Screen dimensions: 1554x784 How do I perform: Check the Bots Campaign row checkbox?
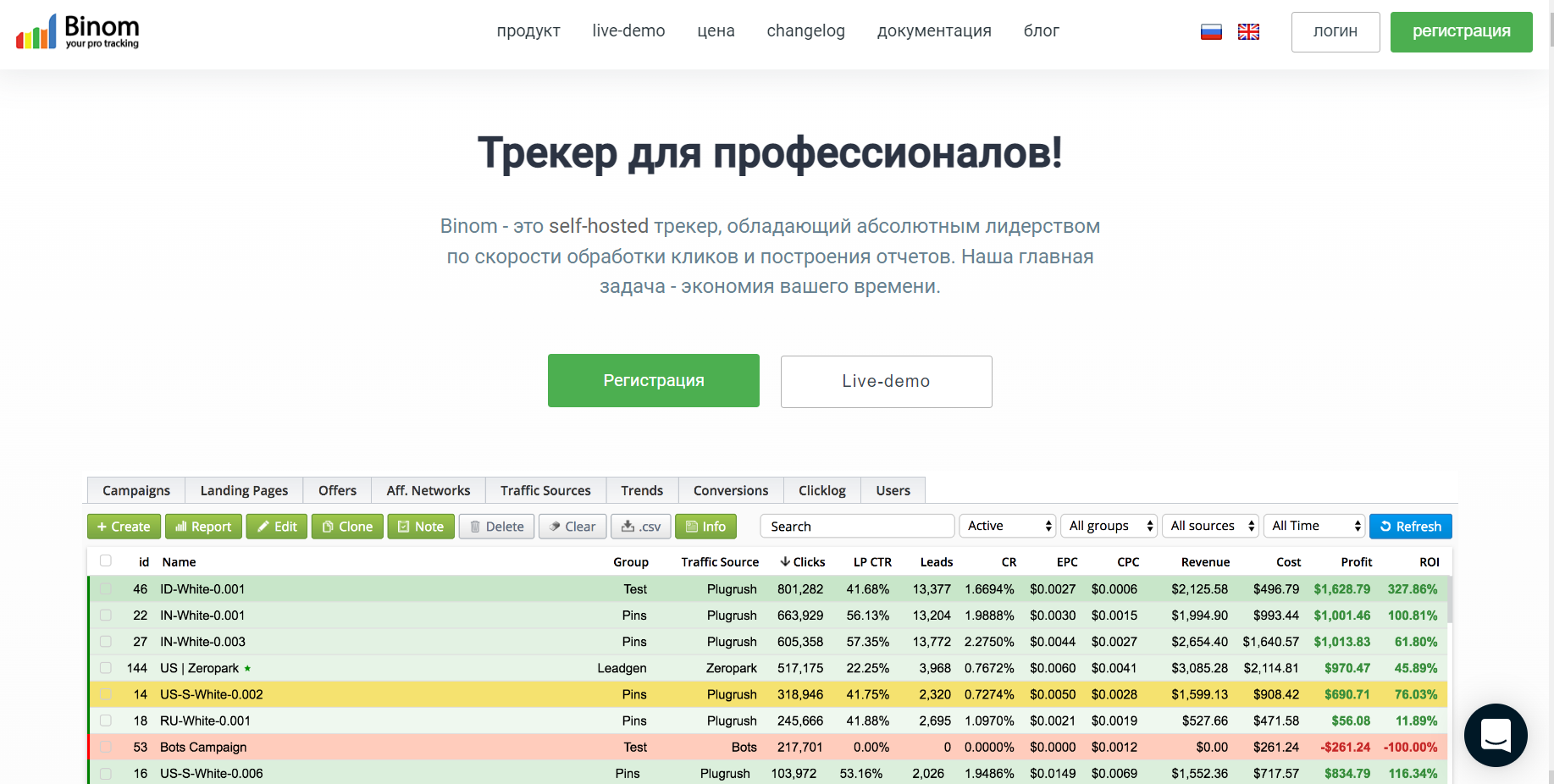pyautogui.click(x=106, y=747)
